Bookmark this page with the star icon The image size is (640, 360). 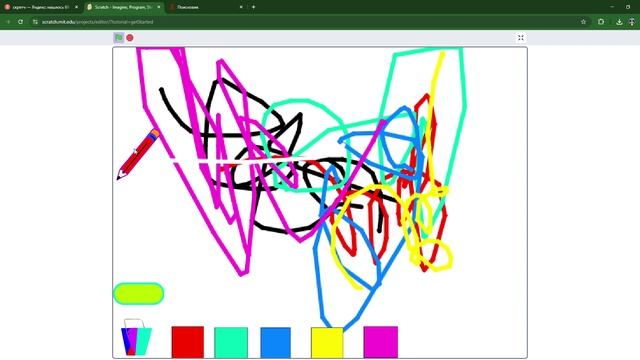coord(583,22)
